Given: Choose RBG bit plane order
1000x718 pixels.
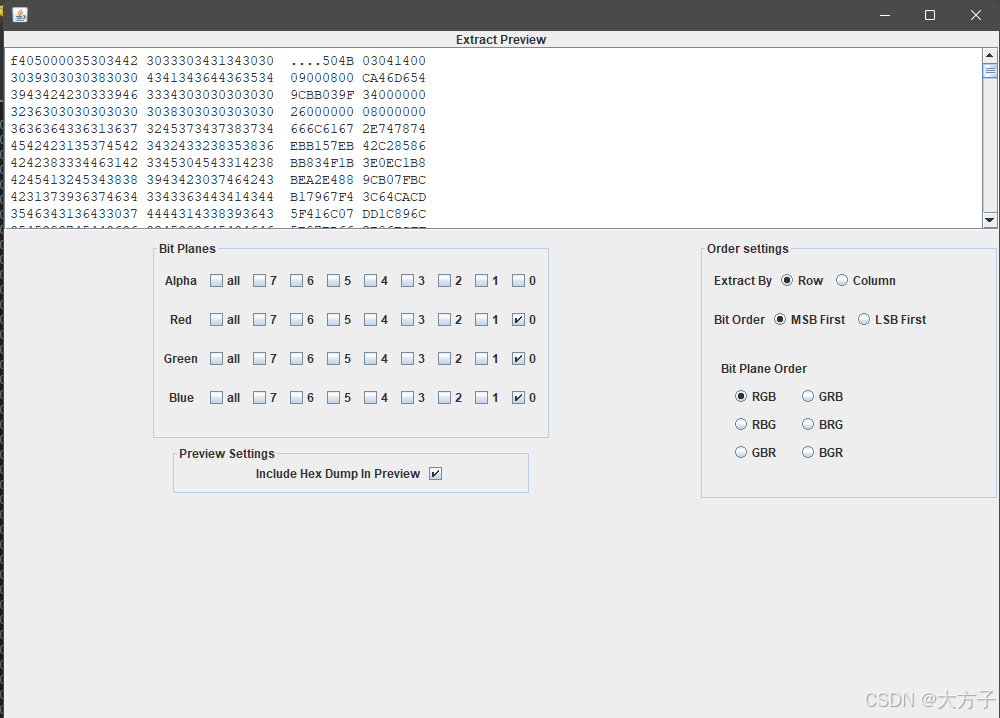Looking at the screenshot, I should click(740, 424).
